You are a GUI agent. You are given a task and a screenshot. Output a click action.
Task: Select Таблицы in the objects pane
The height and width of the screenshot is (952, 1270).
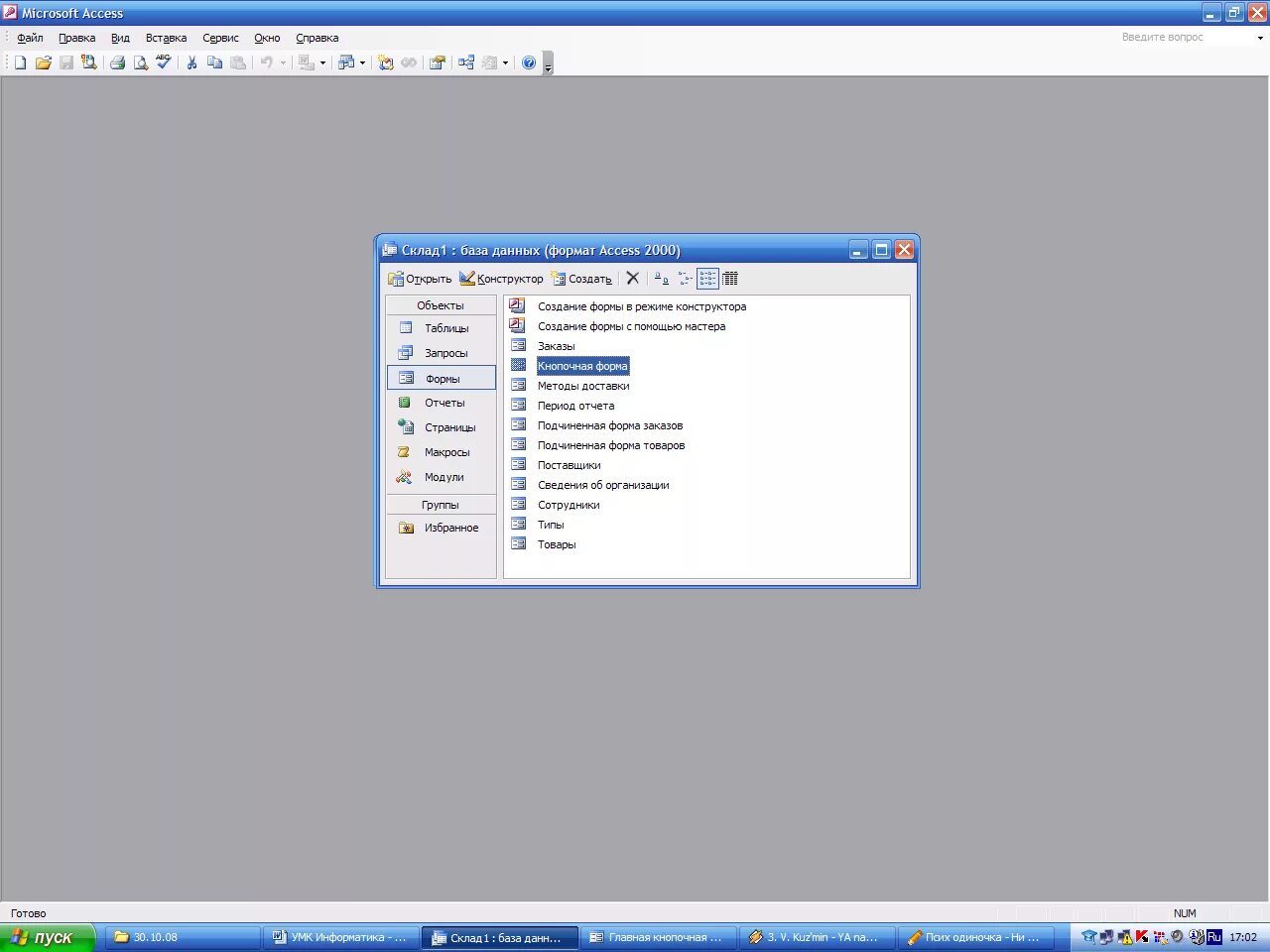(x=441, y=328)
